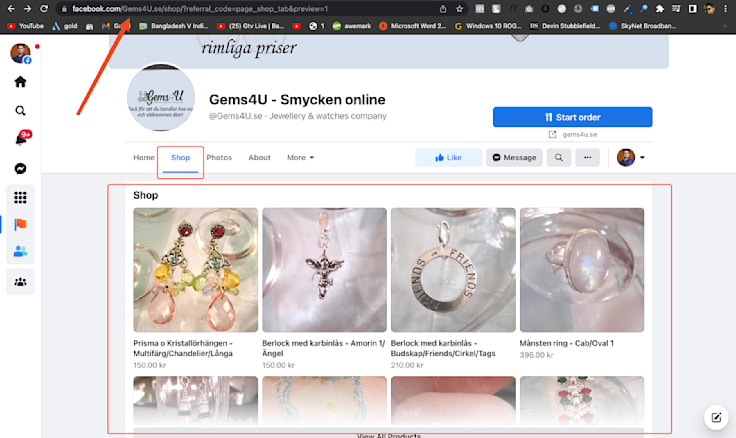
Task: Open the 'Gtv Live' bookmark
Action: (251, 26)
